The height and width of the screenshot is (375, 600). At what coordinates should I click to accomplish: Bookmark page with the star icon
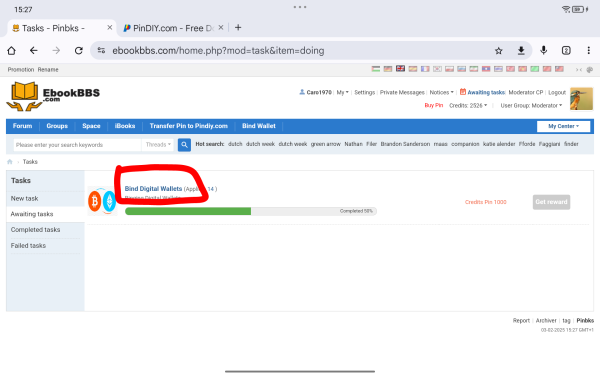click(x=498, y=51)
